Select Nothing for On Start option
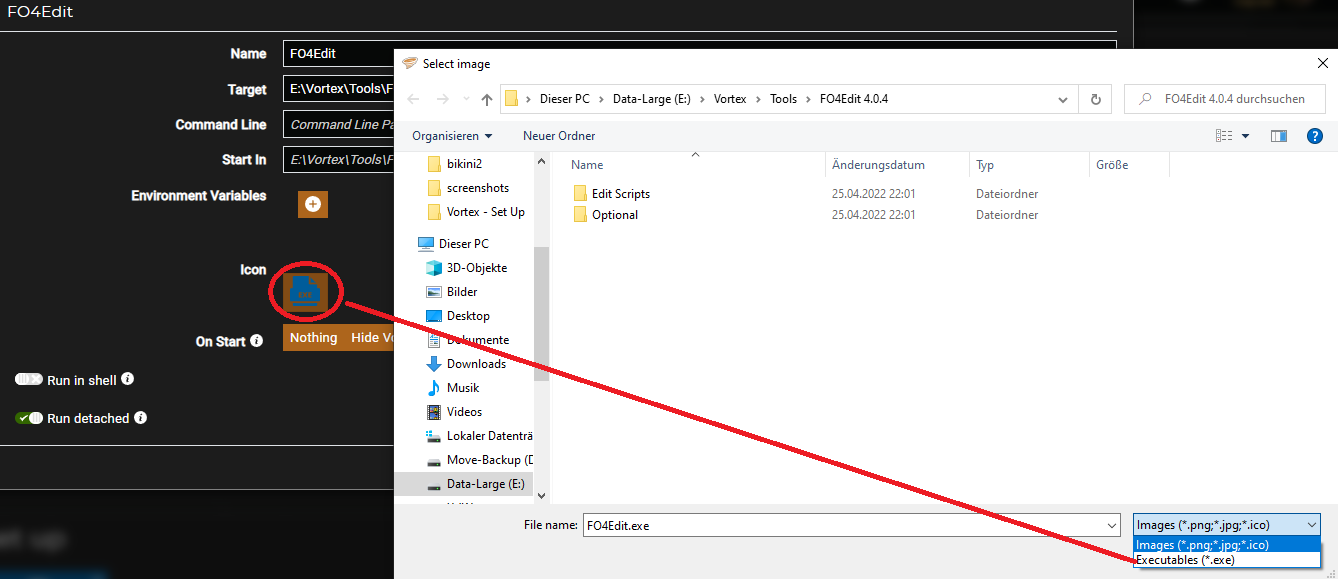The height and width of the screenshot is (579, 1338). click(x=313, y=338)
